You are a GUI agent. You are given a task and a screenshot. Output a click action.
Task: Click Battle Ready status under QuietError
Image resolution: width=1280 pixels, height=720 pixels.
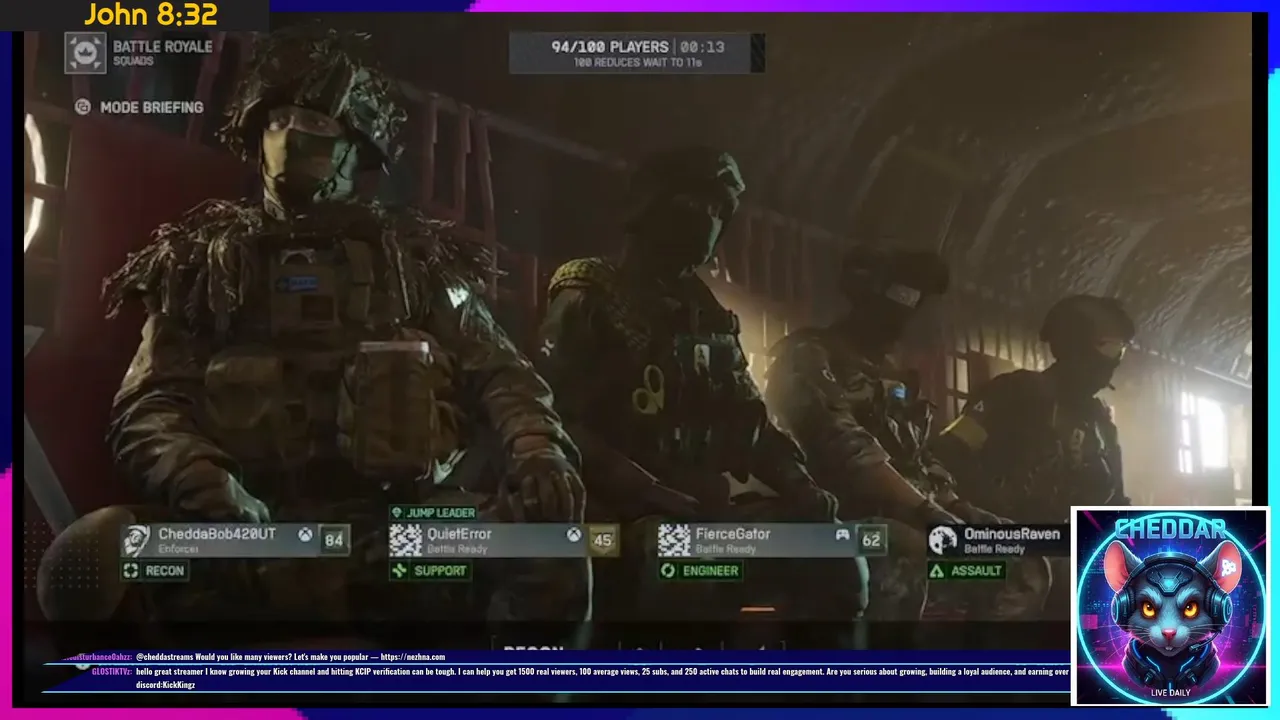pyautogui.click(x=455, y=549)
